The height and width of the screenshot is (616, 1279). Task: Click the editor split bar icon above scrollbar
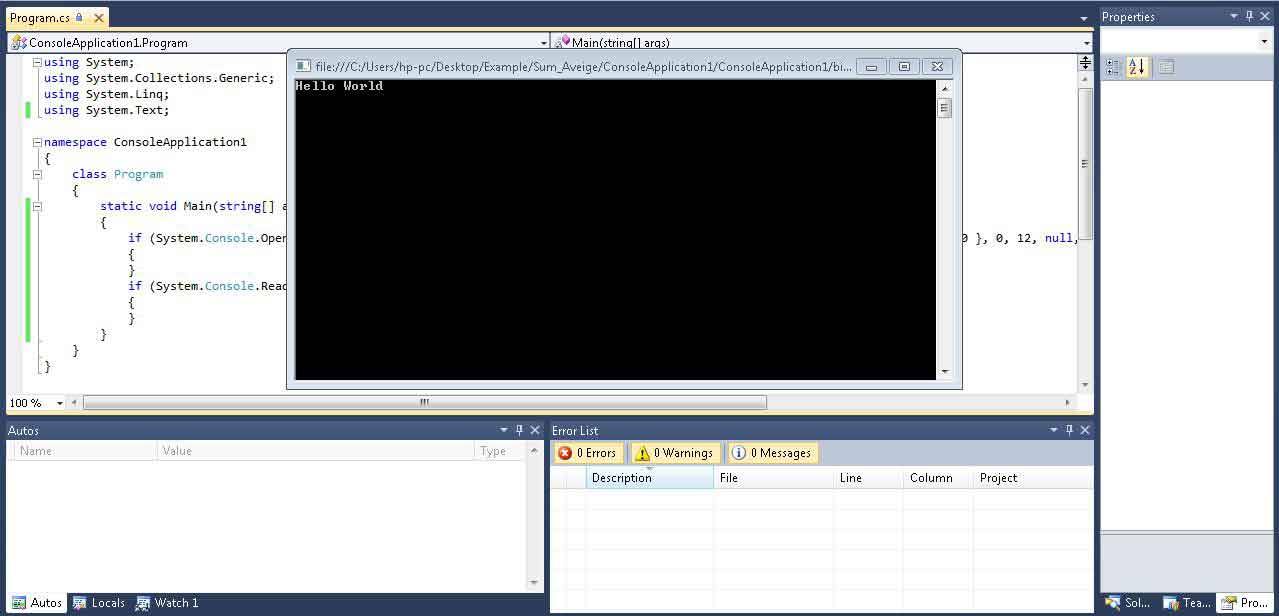coord(1085,62)
